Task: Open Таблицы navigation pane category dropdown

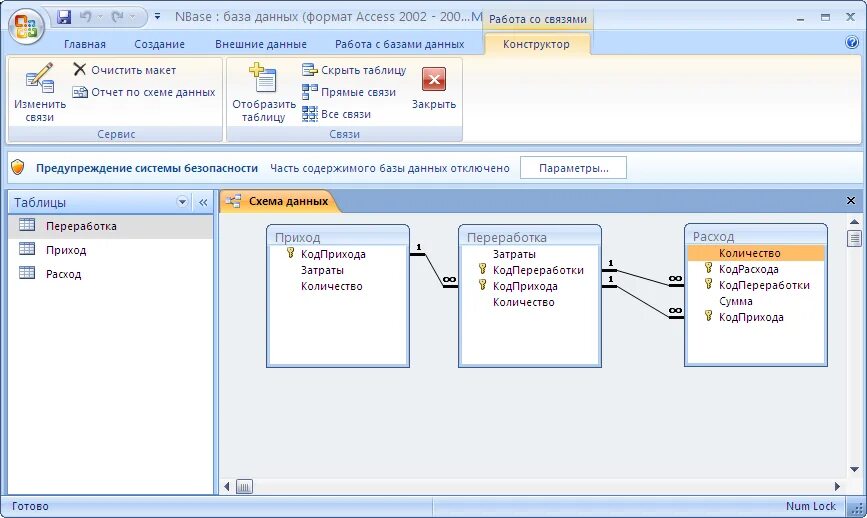Action: click(182, 202)
